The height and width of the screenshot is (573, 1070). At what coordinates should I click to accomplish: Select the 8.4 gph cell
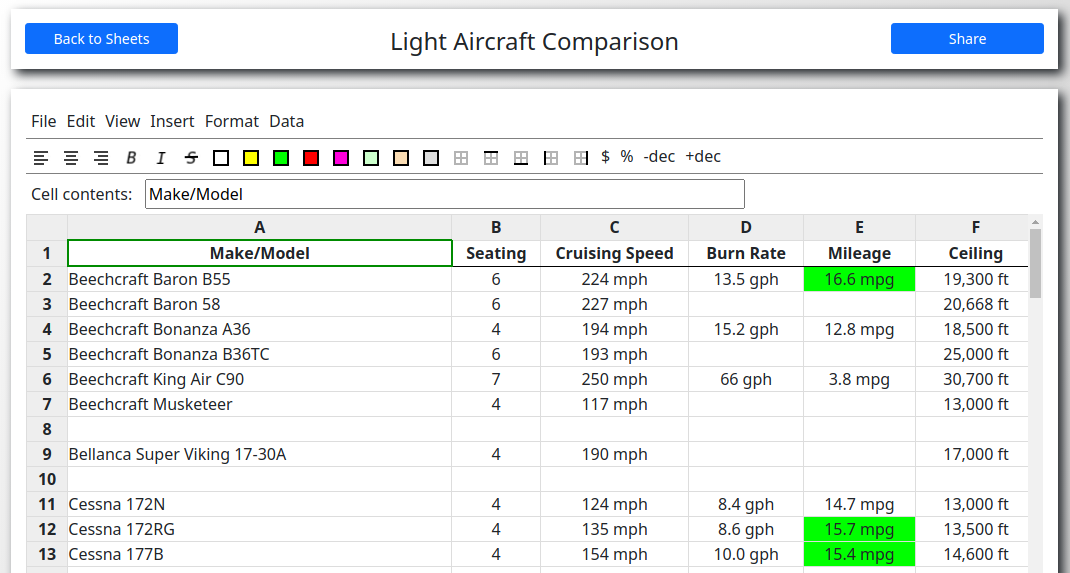(x=746, y=504)
